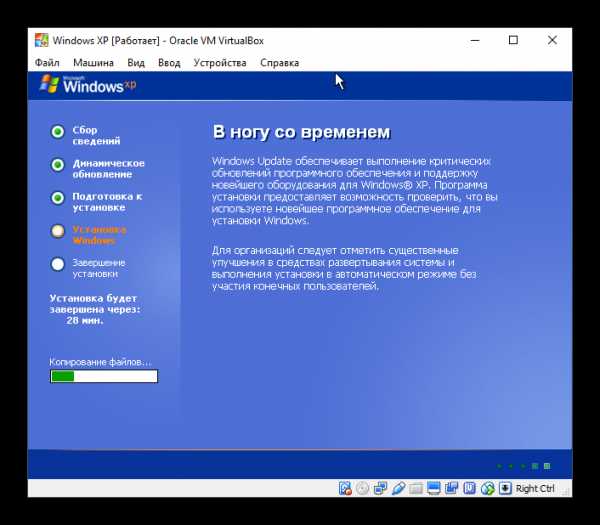Click the file copying progress bar
600x525 pixels.
coord(104,376)
